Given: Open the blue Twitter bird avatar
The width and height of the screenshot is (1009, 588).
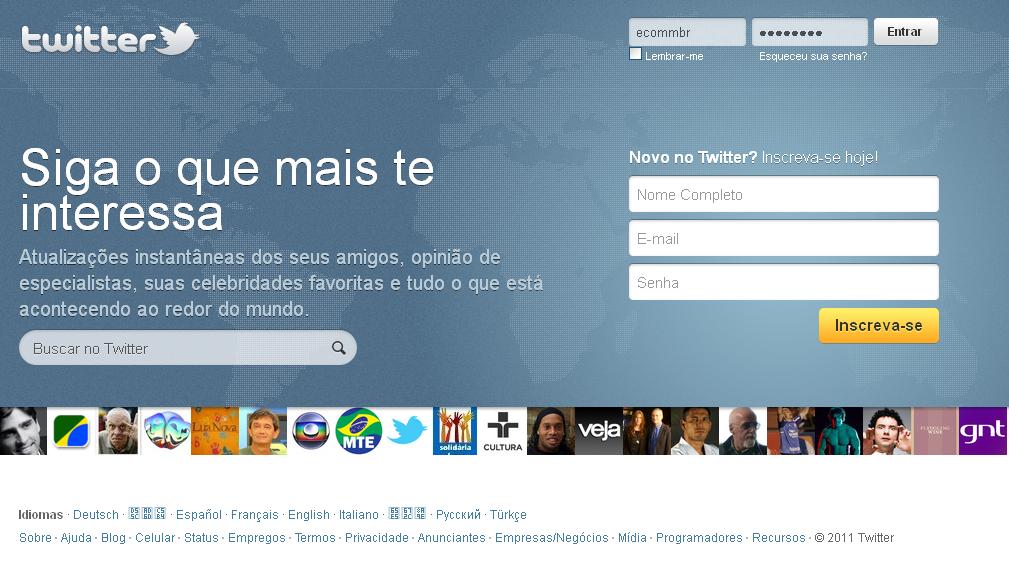Looking at the screenshot, I should coord(407,431).
